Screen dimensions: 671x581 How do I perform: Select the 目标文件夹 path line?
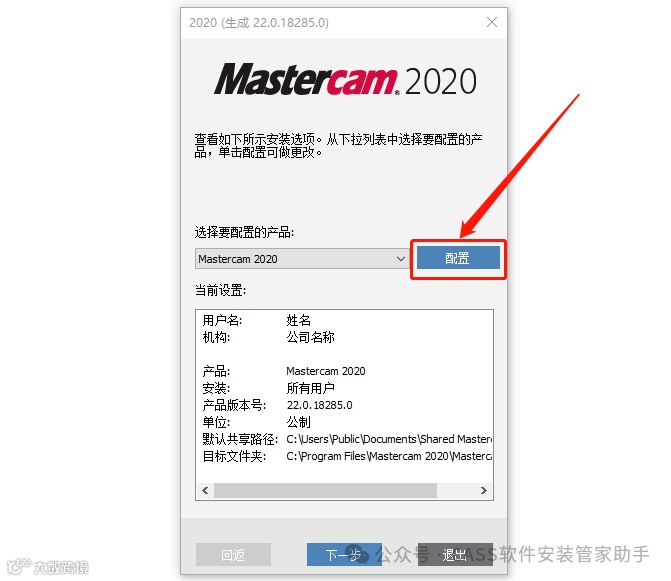[x=347, y=456]
